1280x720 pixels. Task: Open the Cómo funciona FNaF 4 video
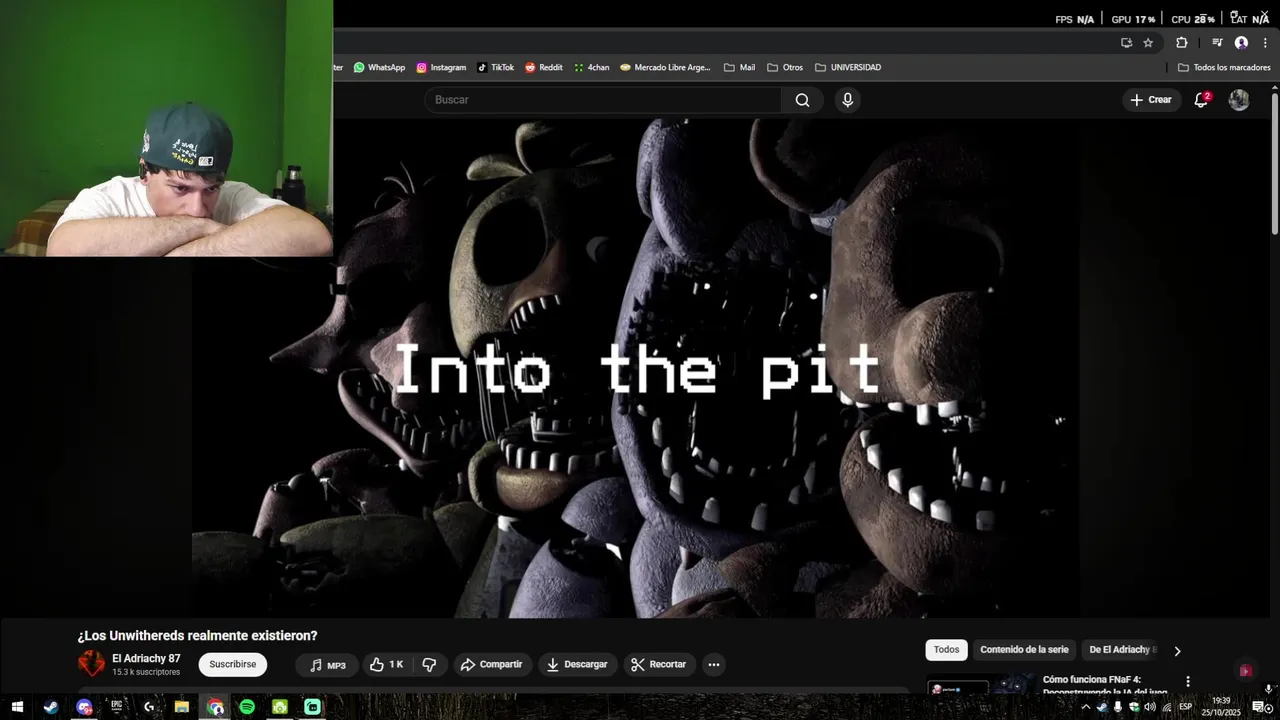pos(1105,686)
